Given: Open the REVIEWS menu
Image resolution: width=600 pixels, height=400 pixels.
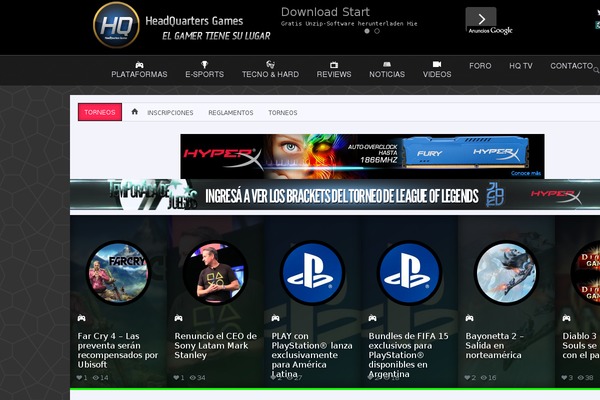Looking at the screenshot, I should 334,74.
